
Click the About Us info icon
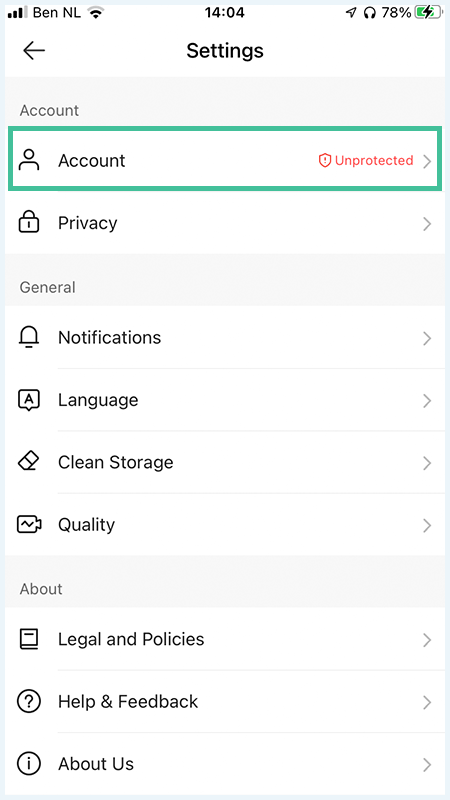click(x=29, y=764)
